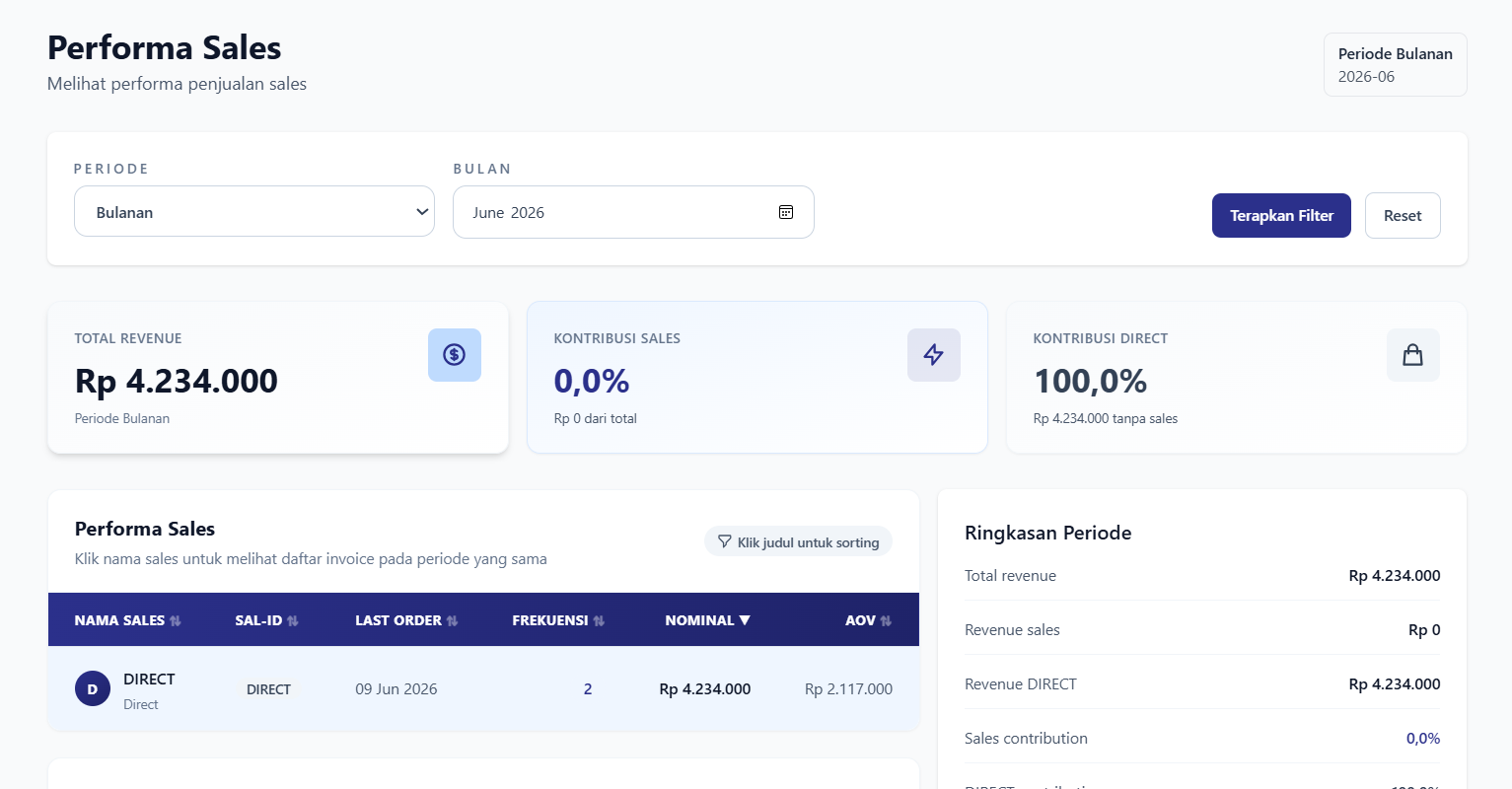
Task: Click the Rp 0 dari total text
Action: pyautogui.click(x=596, y=418)
